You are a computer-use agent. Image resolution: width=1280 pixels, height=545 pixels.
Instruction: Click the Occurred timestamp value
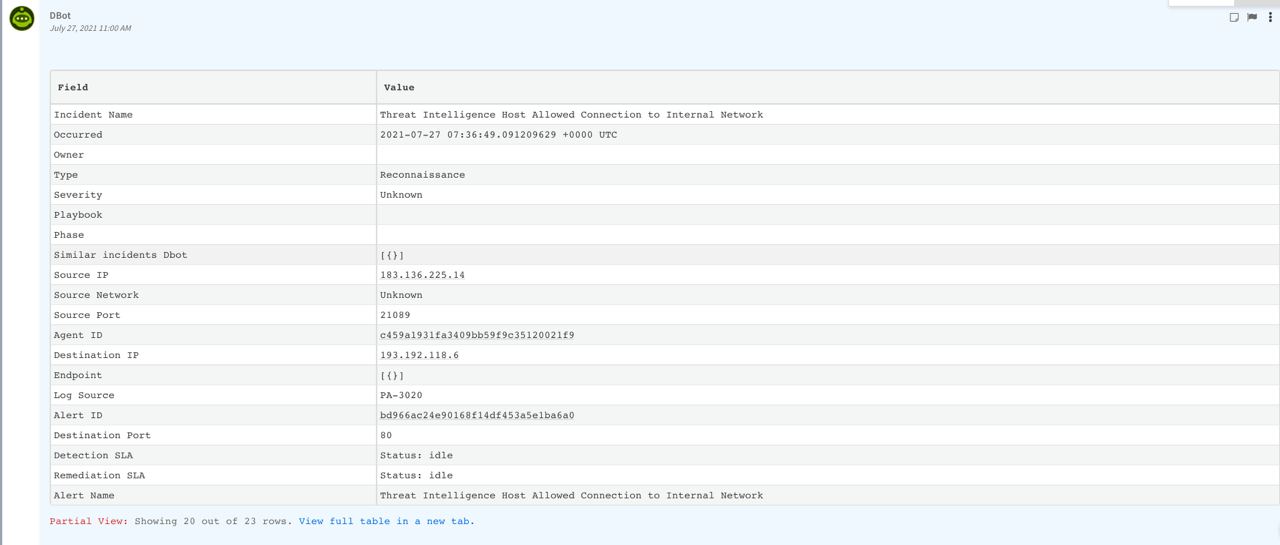(498, 135)
